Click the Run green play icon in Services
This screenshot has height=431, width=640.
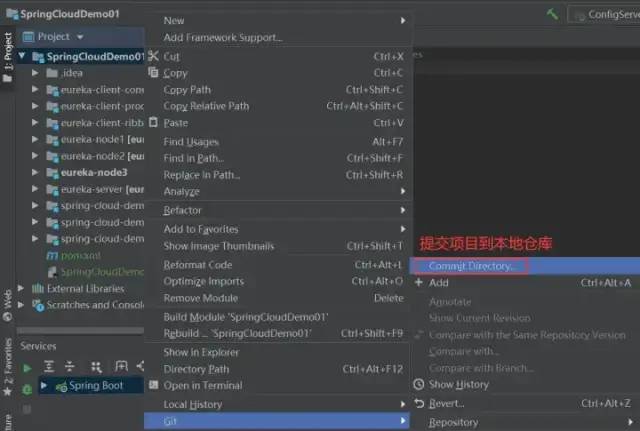27,368
